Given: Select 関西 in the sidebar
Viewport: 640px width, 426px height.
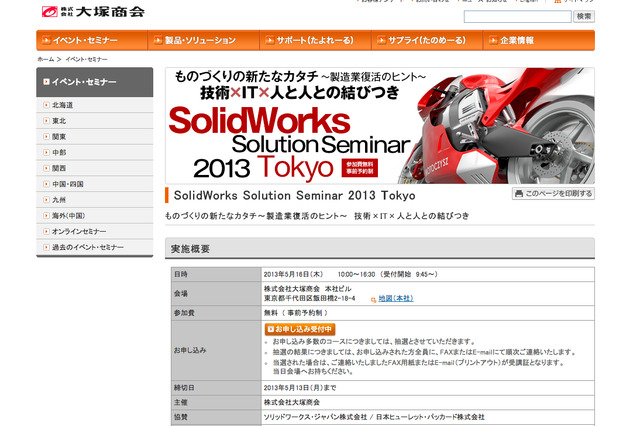Looking at the screenshot, I should [95, 168].
